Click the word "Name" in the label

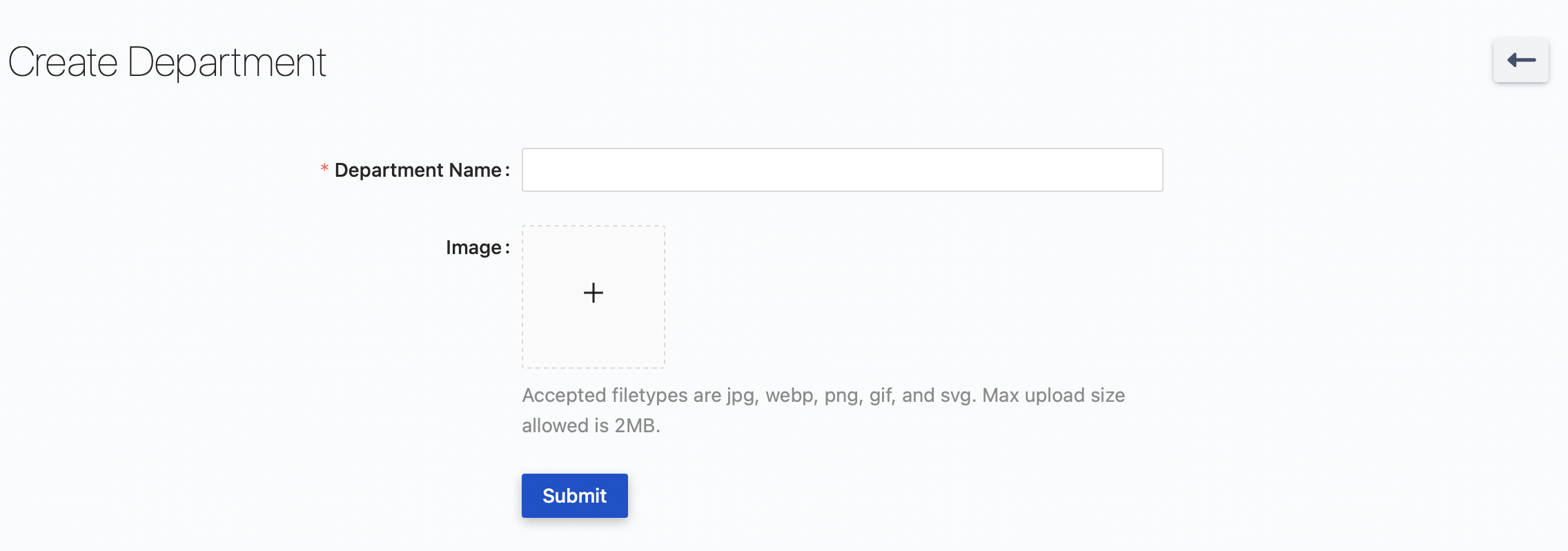(x=475, y=170)
